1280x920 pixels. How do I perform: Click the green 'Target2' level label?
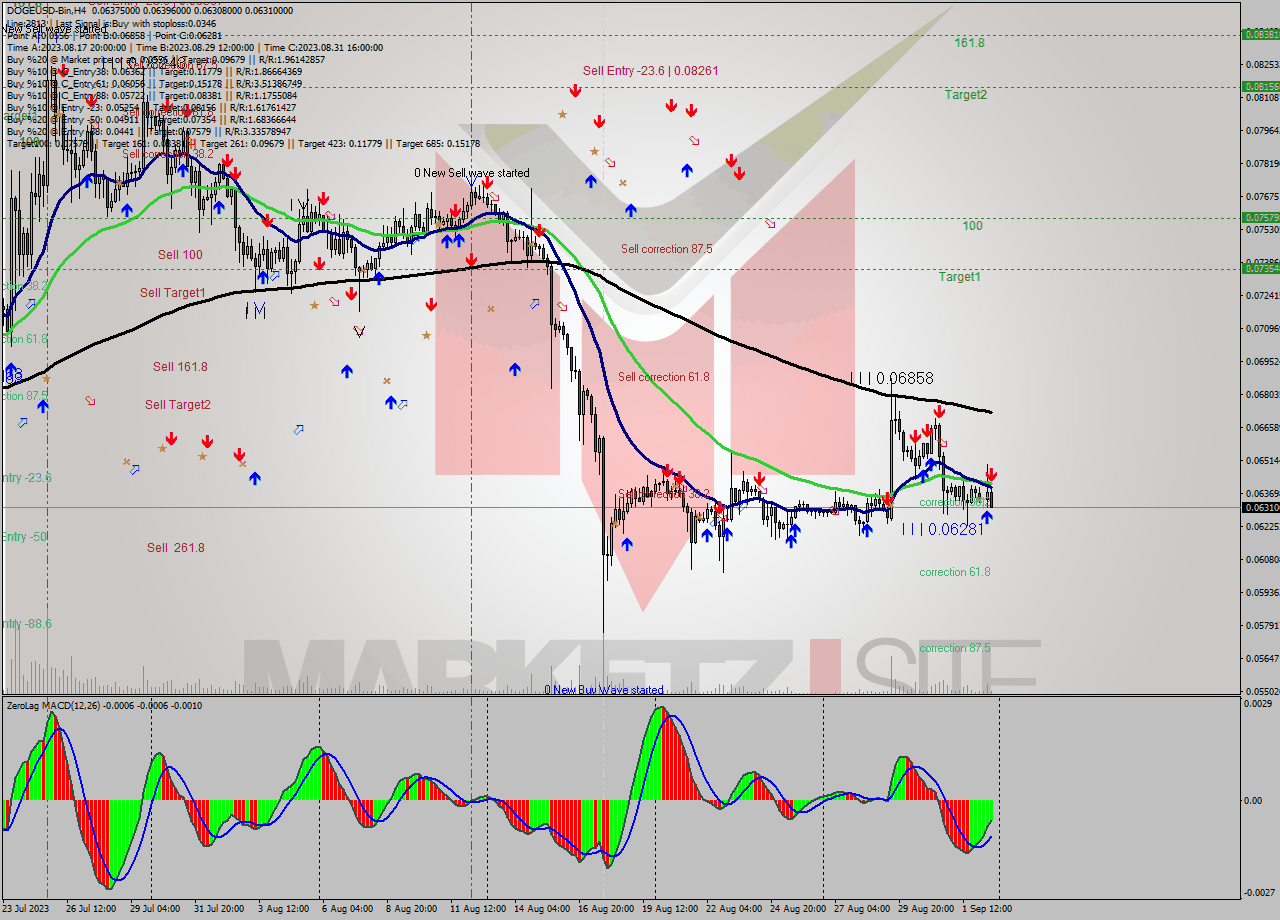point(966,95)
